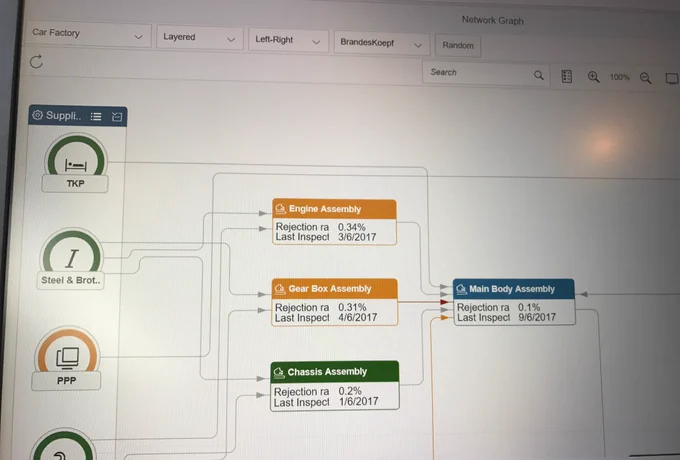Collapse the Suppli.. group with header box icon
This screenshot has height=460, width=680.
click(x=117, y=116)
